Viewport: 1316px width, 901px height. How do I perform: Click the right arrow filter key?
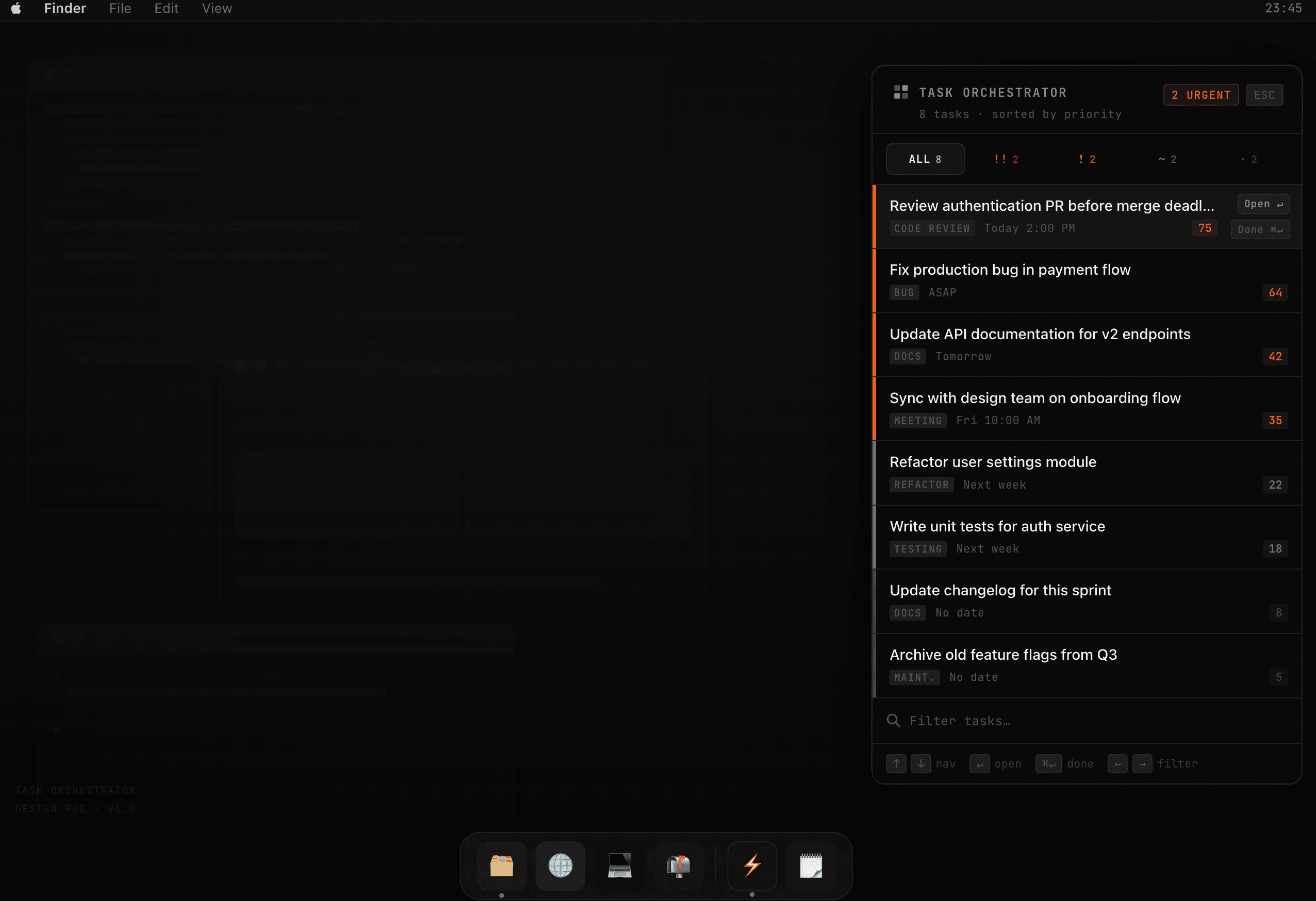(1142, 763)
